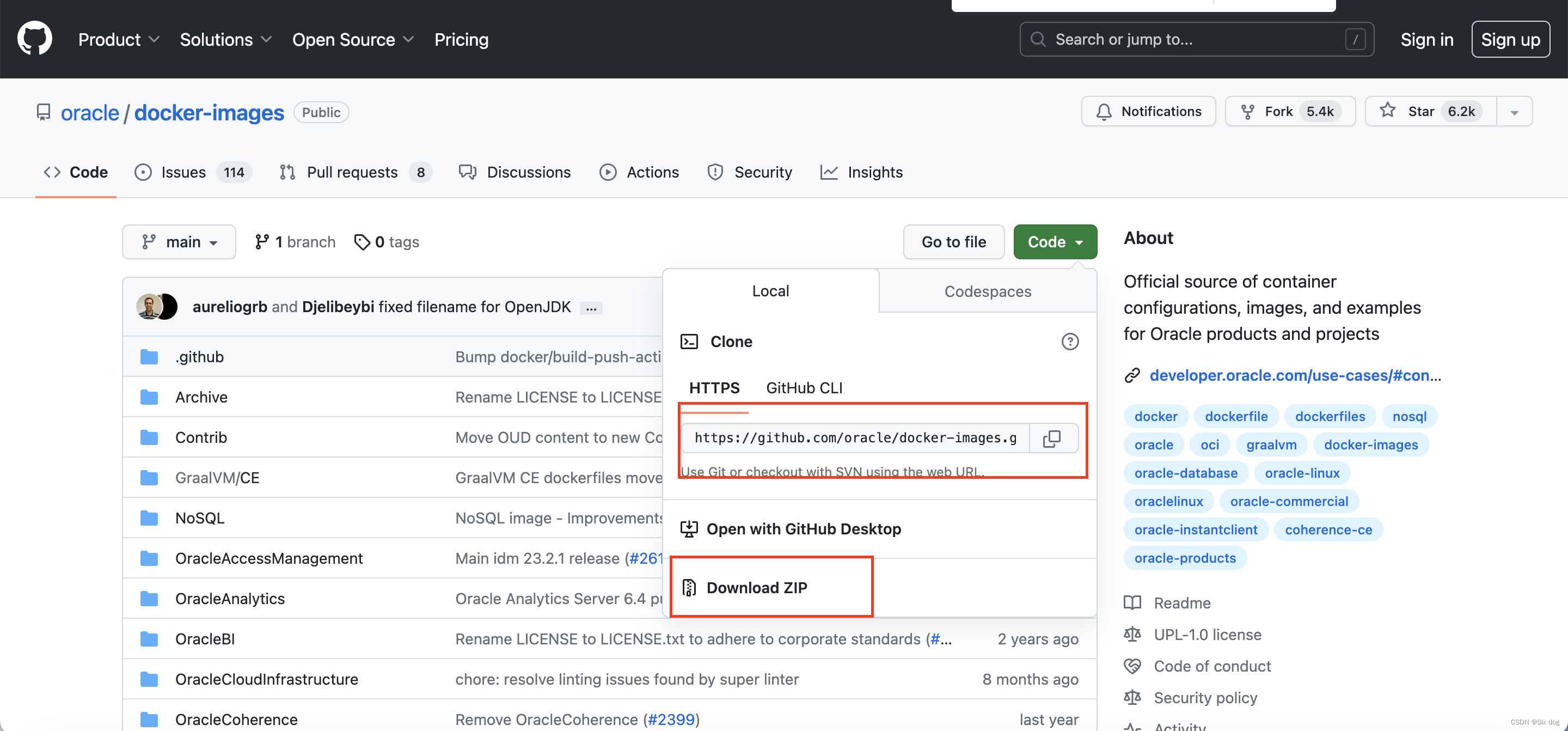1568x731 pixels.
Task: Click the clone help question icon
Action: pos(1069,342)
